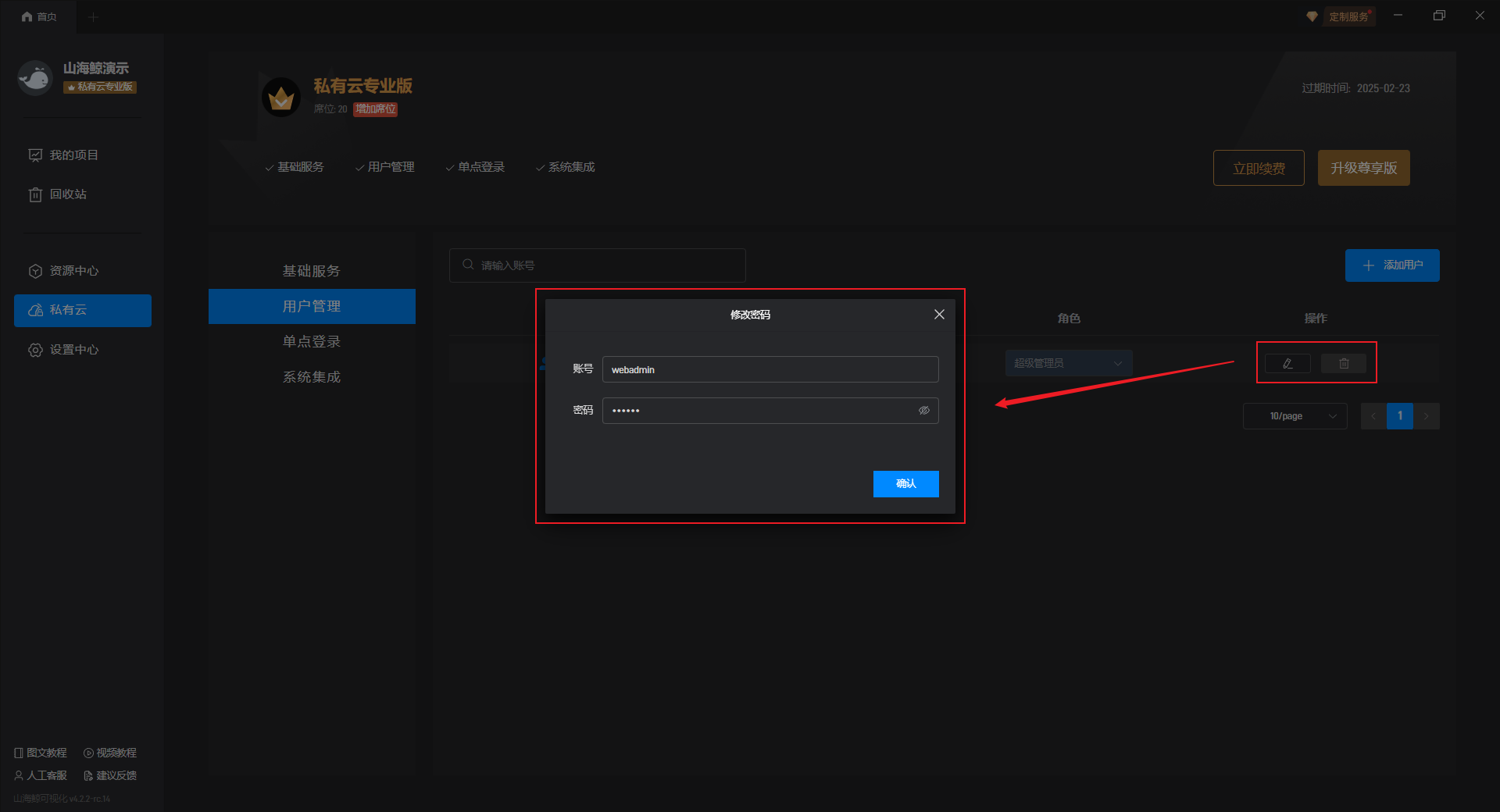1500x812 pixels.
Task: Toggle password visibility eye icon
Action: click(x=924, y=411)
